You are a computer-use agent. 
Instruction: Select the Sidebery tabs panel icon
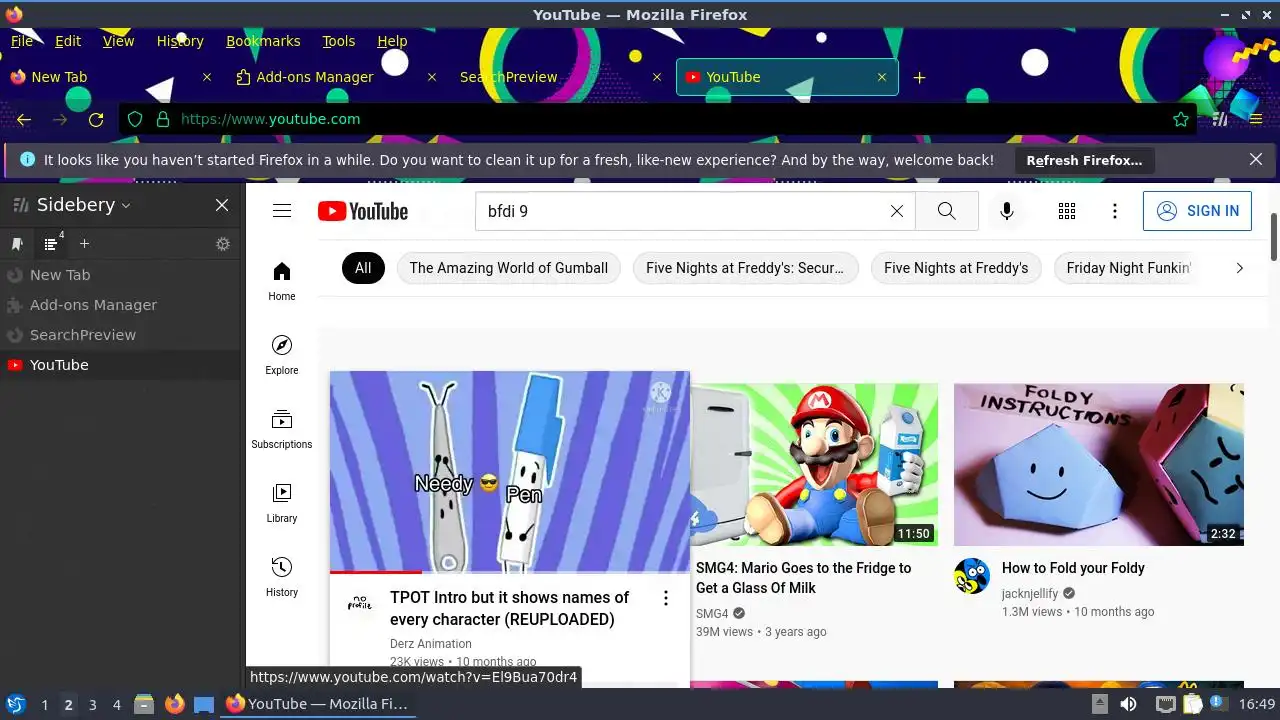point(51,244)
